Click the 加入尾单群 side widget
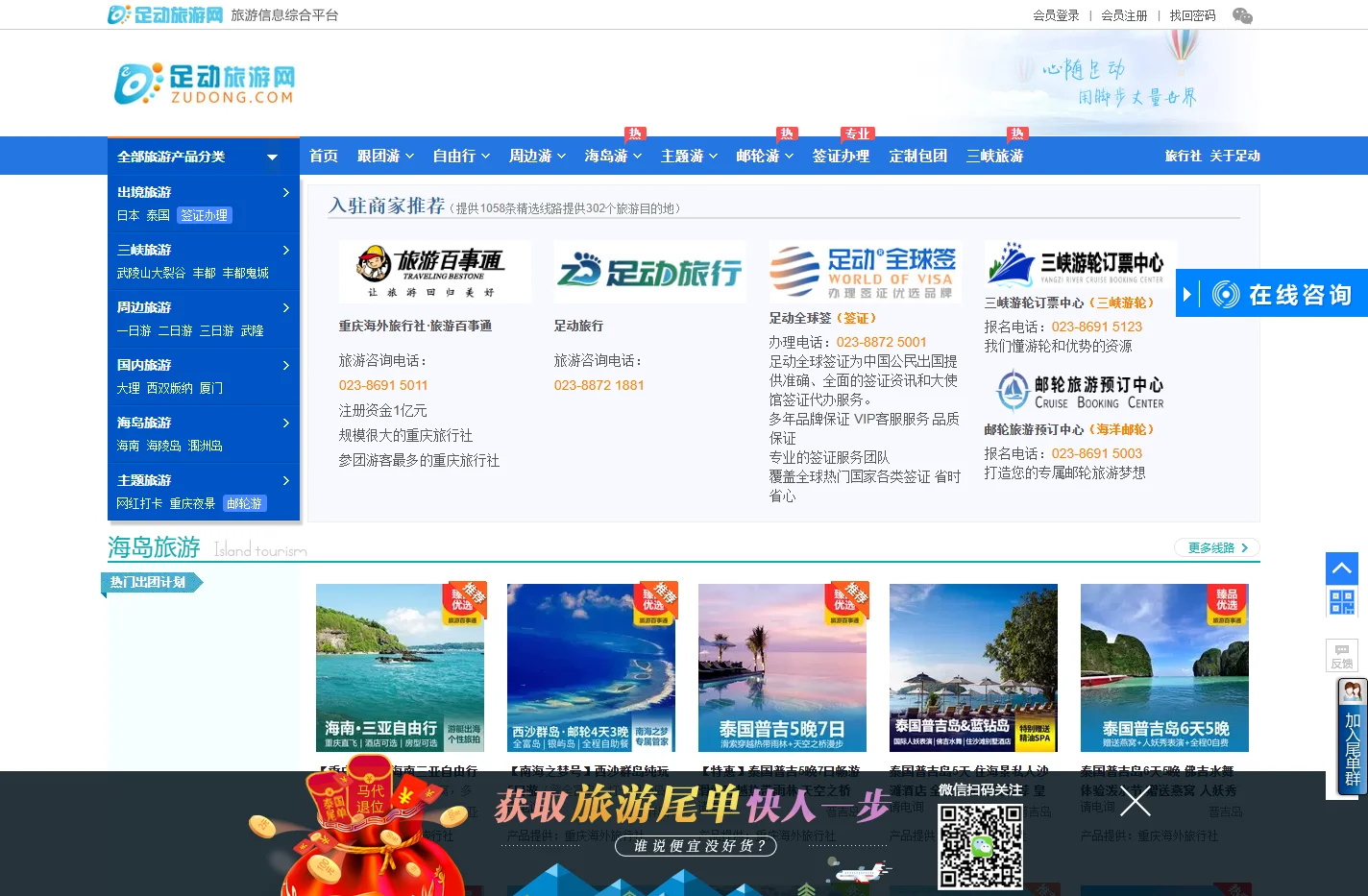 click(1352, 738)
